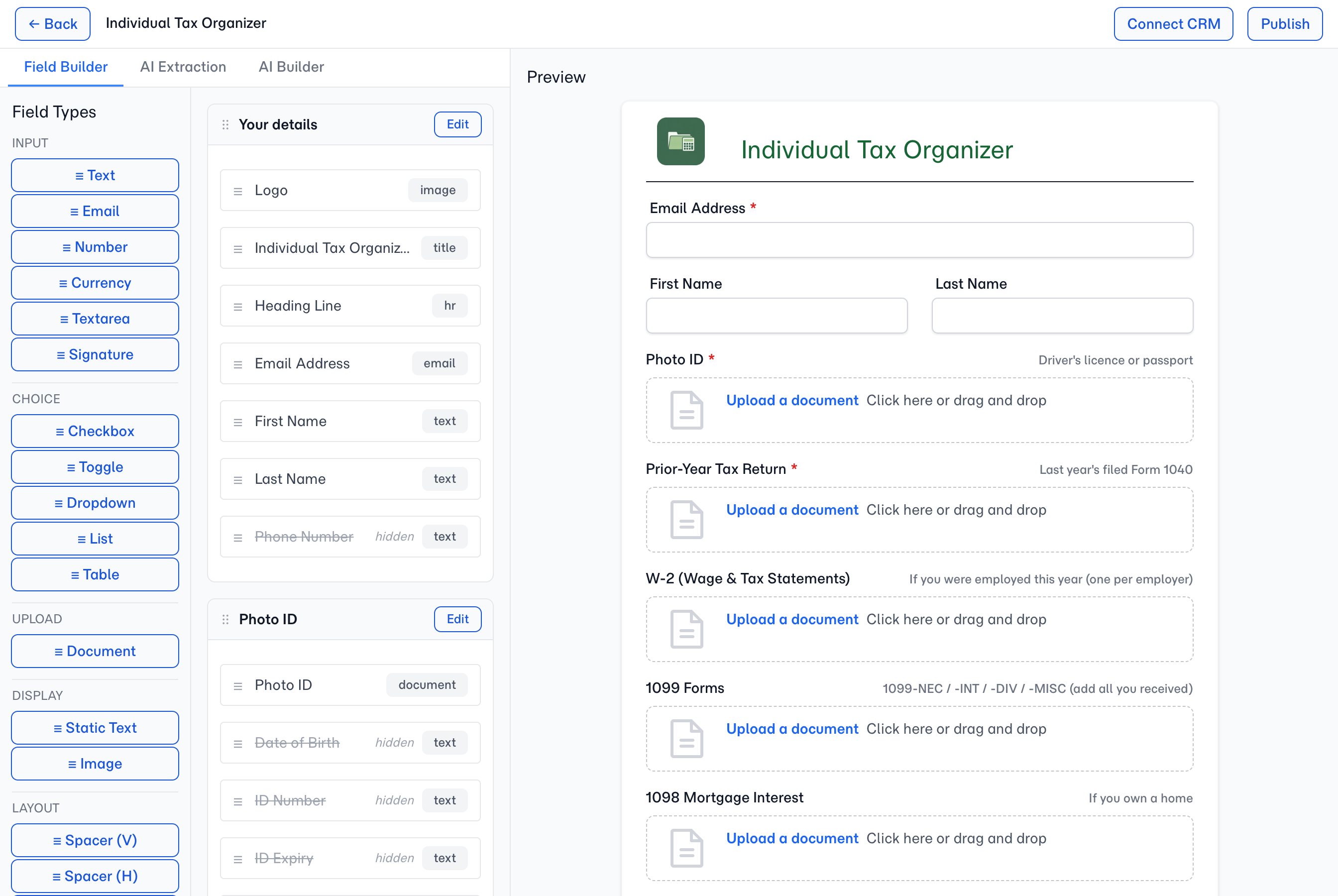
Task: Grab the reorder handle for Photo ID document field
Action: [x=238, y=686]
